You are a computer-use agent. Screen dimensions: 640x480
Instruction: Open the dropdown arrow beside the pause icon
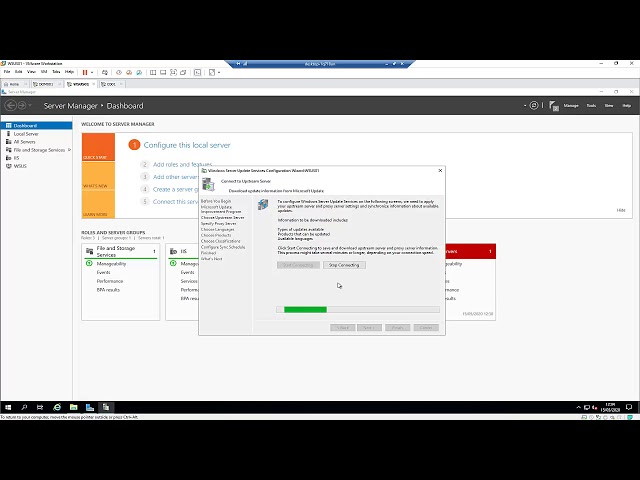[x=92, y=72]
